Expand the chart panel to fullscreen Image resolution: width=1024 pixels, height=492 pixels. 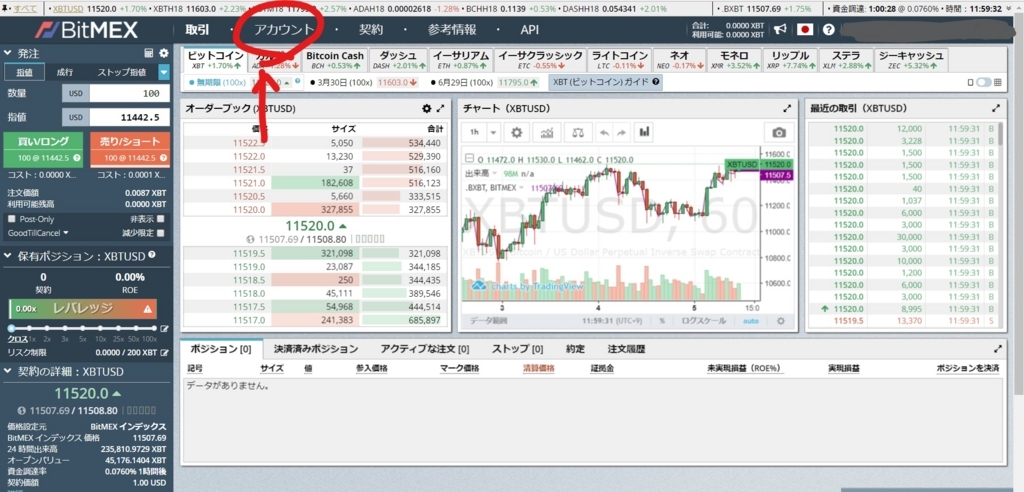click(788, 108)
